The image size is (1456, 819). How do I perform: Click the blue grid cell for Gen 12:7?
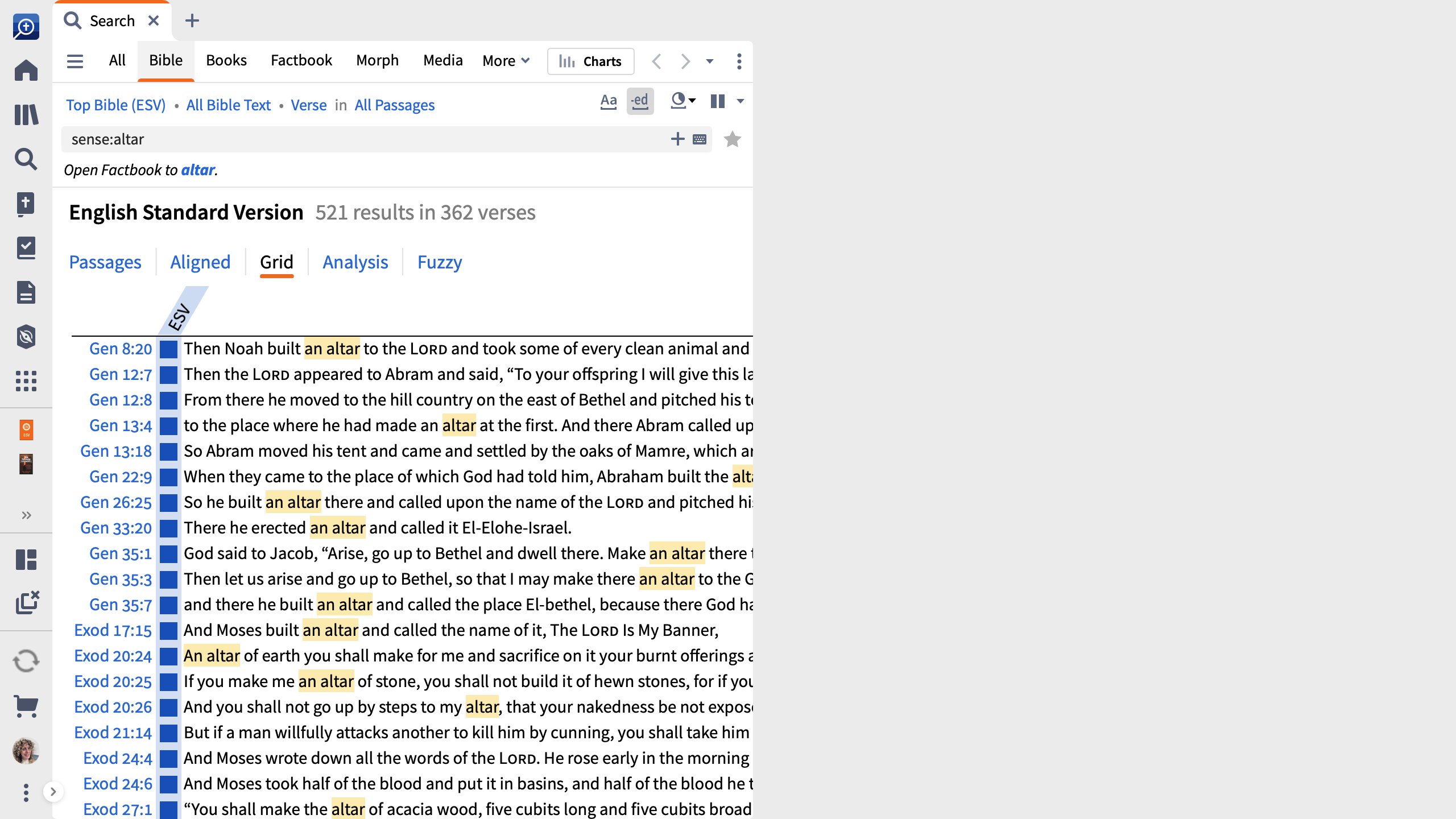pos(168,375)
